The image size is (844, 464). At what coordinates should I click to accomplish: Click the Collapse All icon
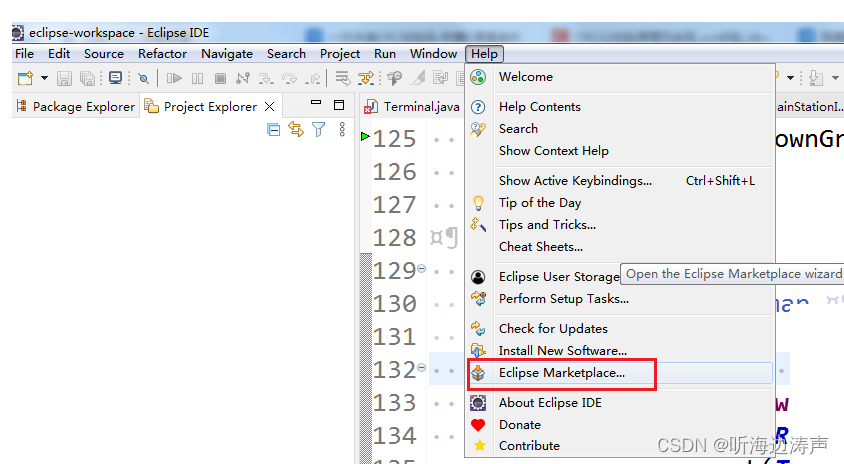pyautogui.click(x=273, y=130)
